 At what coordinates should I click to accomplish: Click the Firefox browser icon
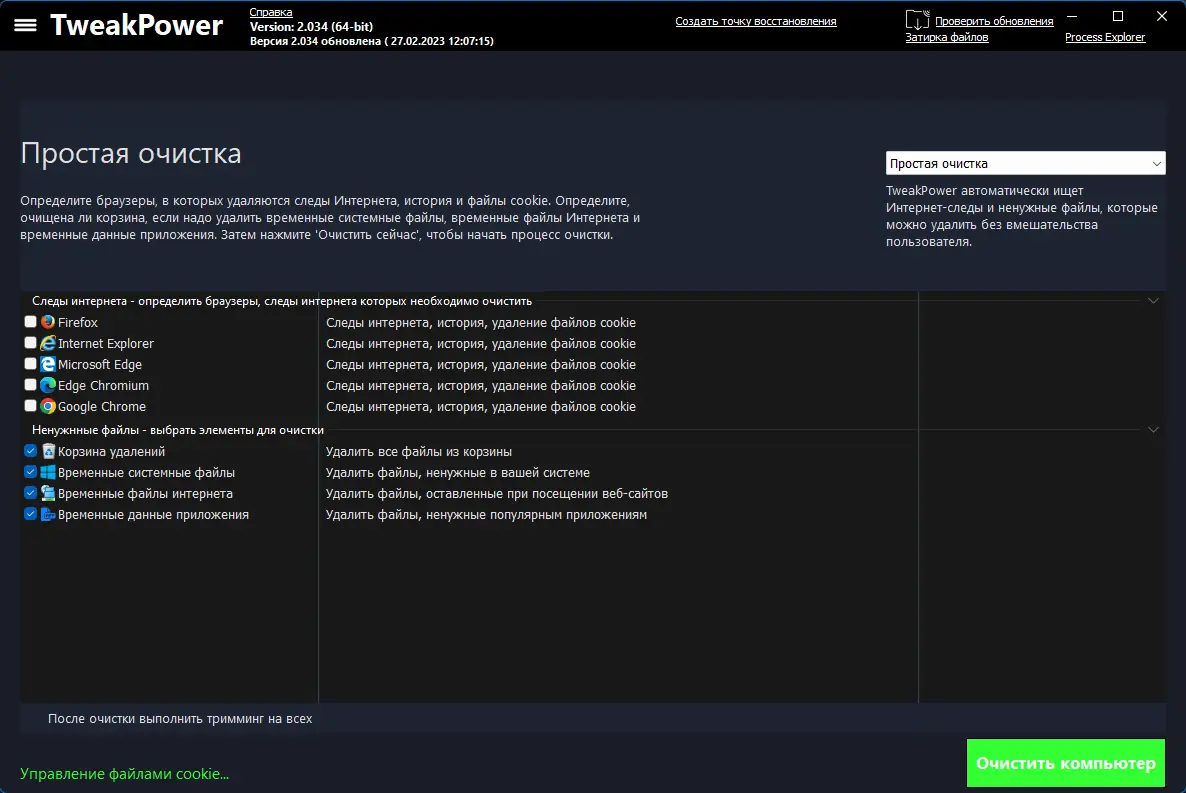[x=48, y=322]
